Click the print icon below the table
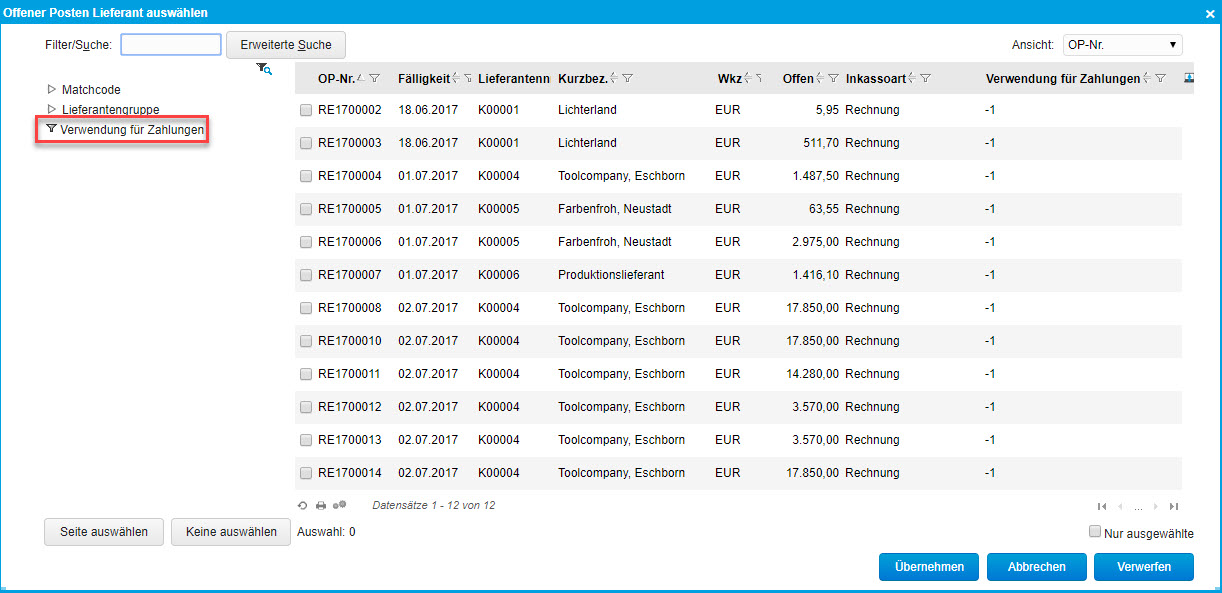Viewport: 1222px width, 593px height. point(321,506)
